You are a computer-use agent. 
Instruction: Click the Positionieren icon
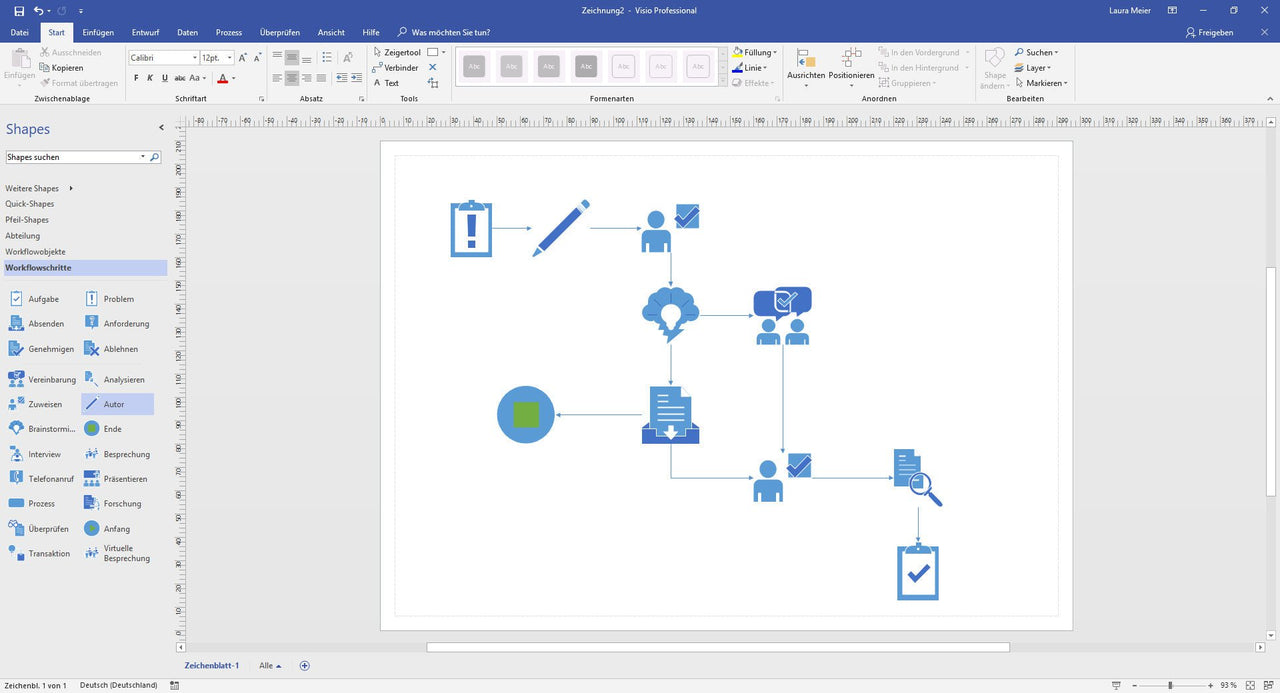851,60
